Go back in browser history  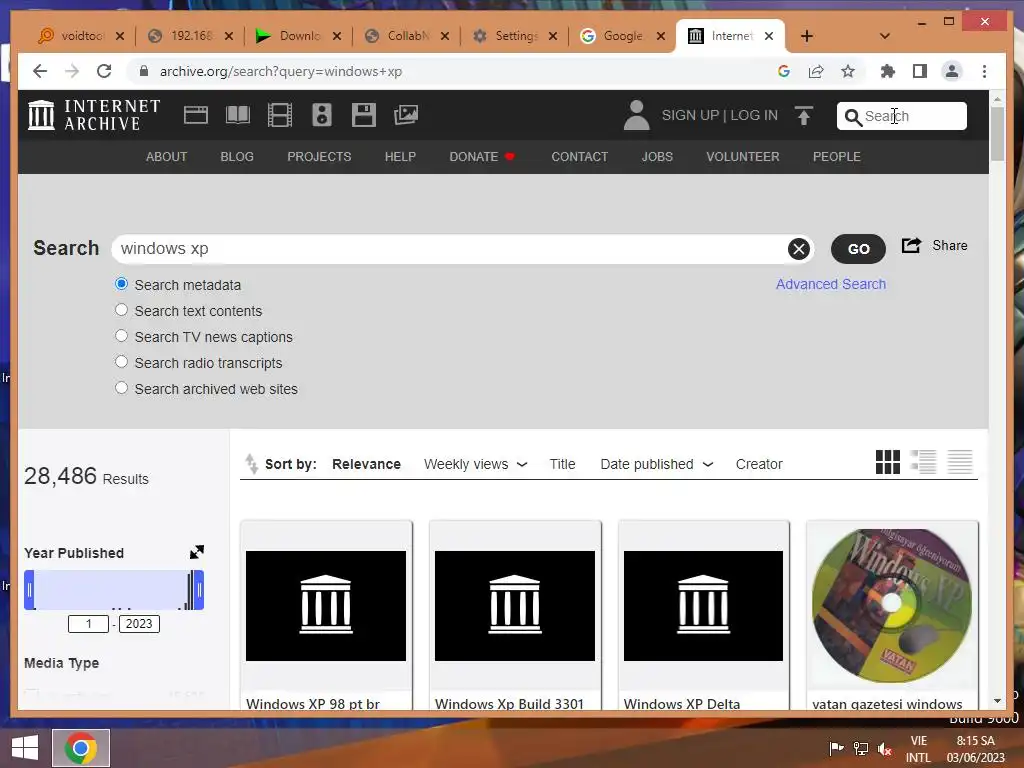(40, 71)
